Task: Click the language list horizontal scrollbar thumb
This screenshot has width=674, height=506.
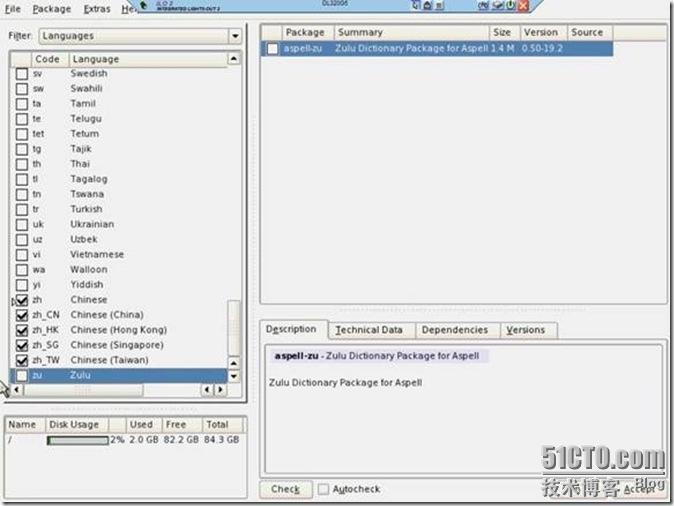Action: pyautogui.click(x=83, y=390)
